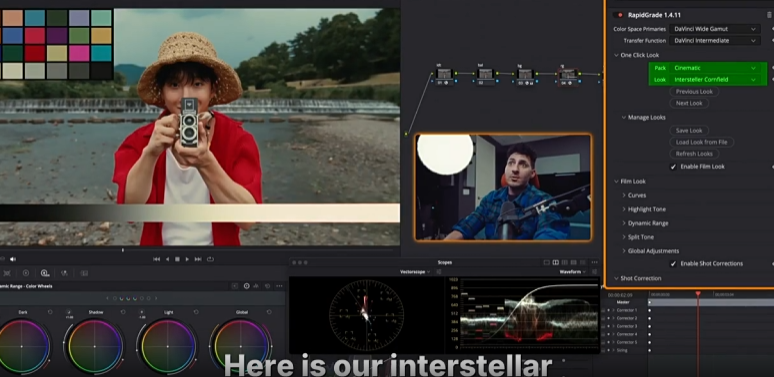This screenshot has height=377, width=774.
Task: Toggle the Enable Shot Corrections checkbox
Action: (673, 264)
